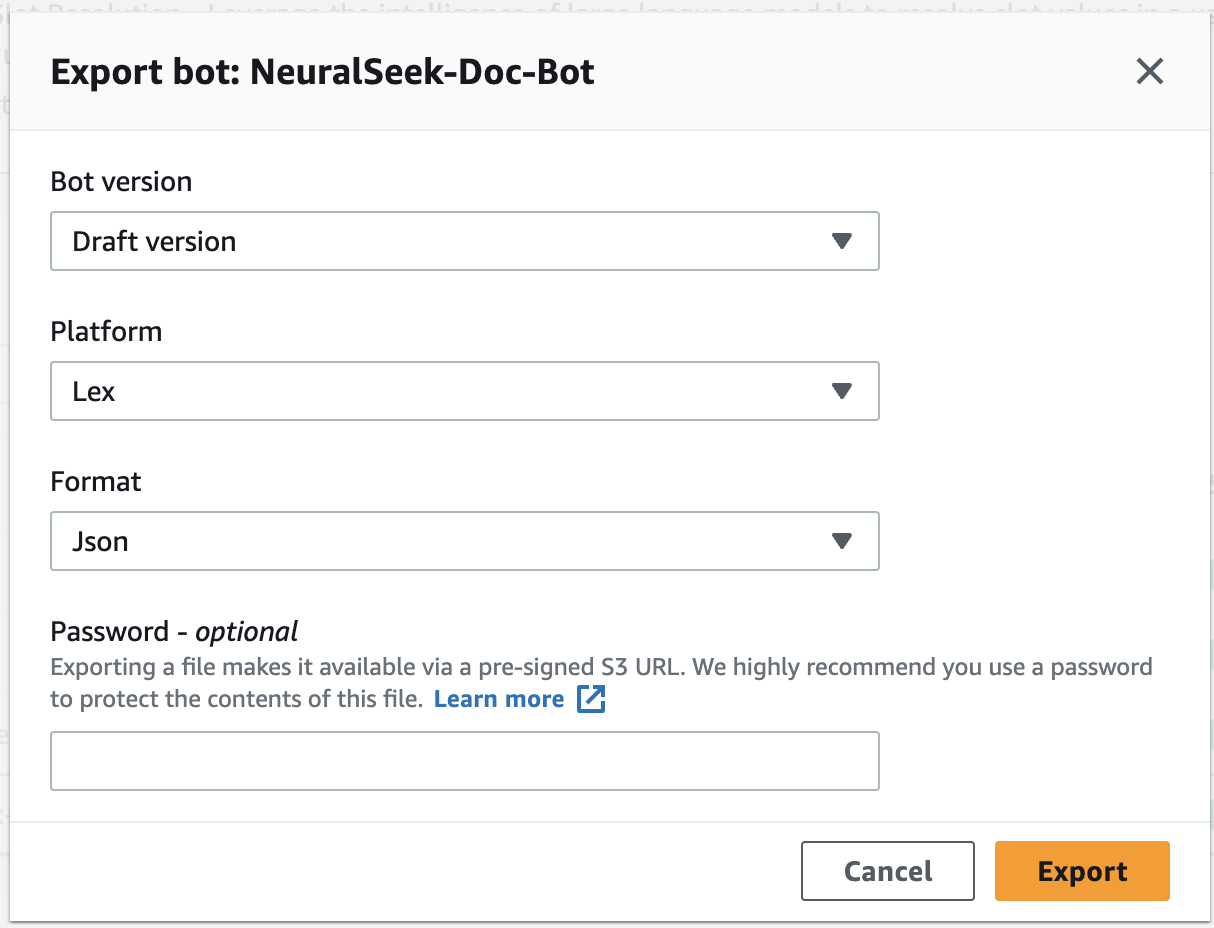Click the dialog title 'Export bot: NeuralSeek-Doc-Bot'
Screen dimensions: 1214x928
coord(323,72)
